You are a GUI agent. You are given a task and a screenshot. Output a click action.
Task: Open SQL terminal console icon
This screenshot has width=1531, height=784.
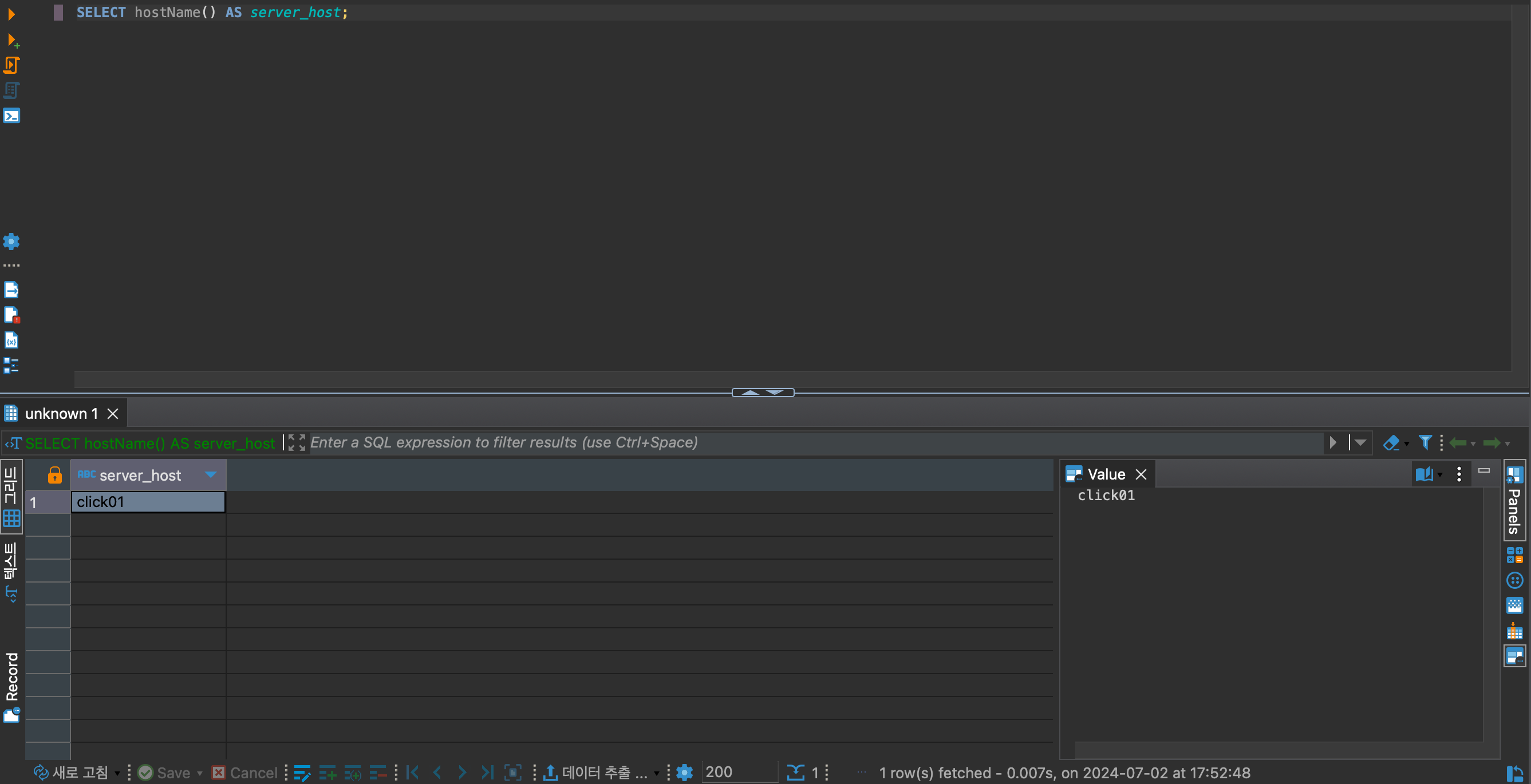pyautogui.click(x=11, y=115)
